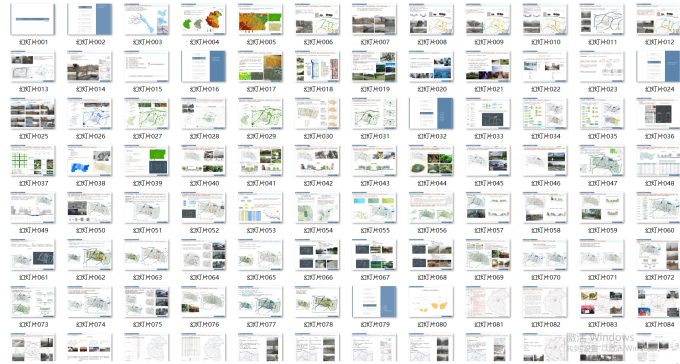Click the file name 幻灯片014
Image resolution: width=680 pixels, height=364 pixels.
click(x=90, y=89)
